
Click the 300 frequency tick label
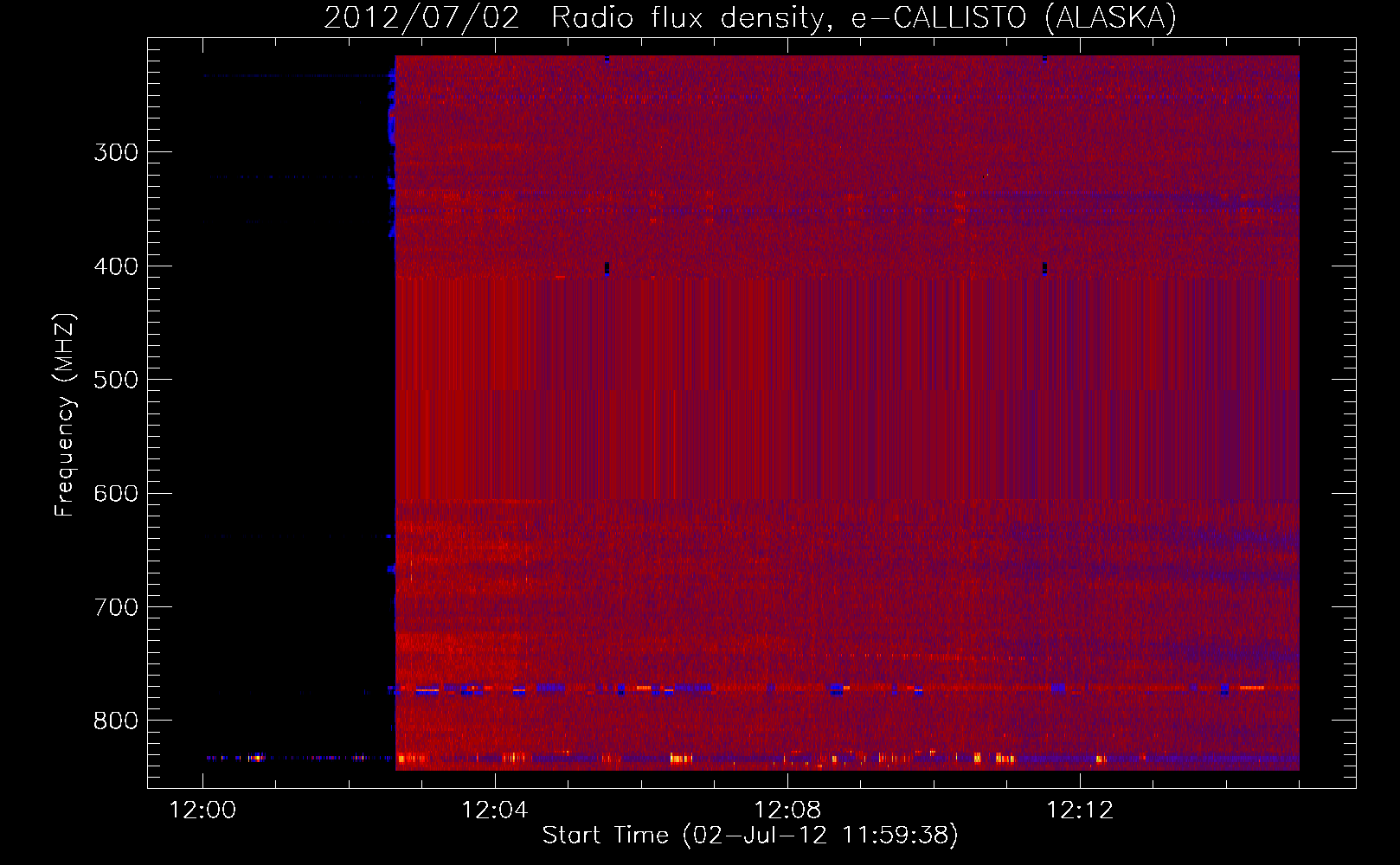tap(116, 152)
